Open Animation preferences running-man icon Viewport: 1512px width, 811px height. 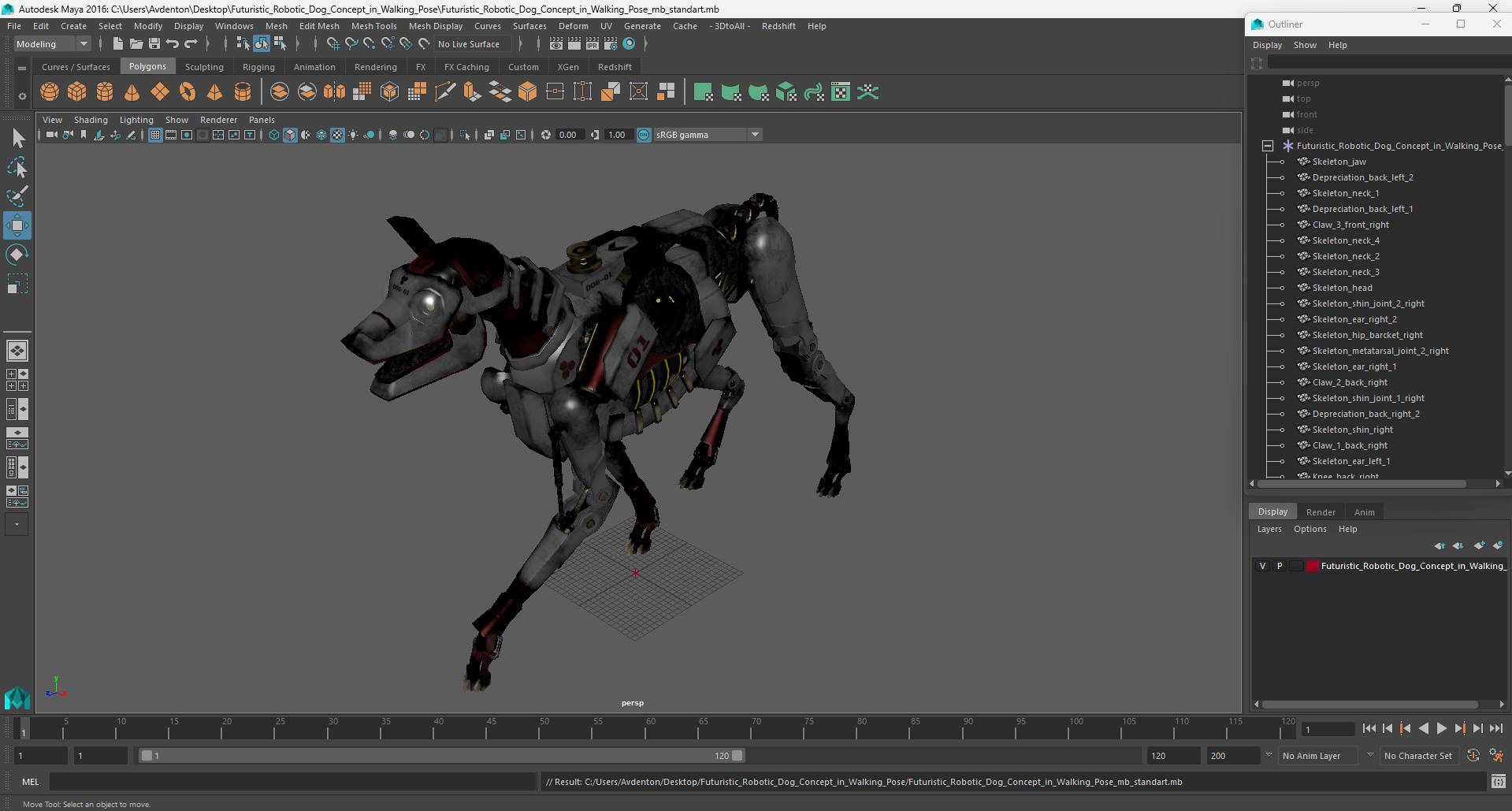coord(1496,756)
